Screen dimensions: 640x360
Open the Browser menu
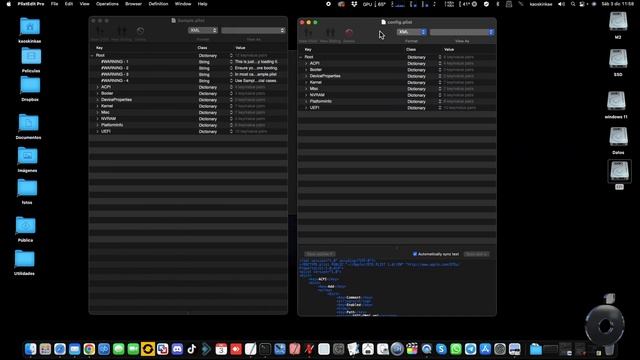[x=133, y=4]
